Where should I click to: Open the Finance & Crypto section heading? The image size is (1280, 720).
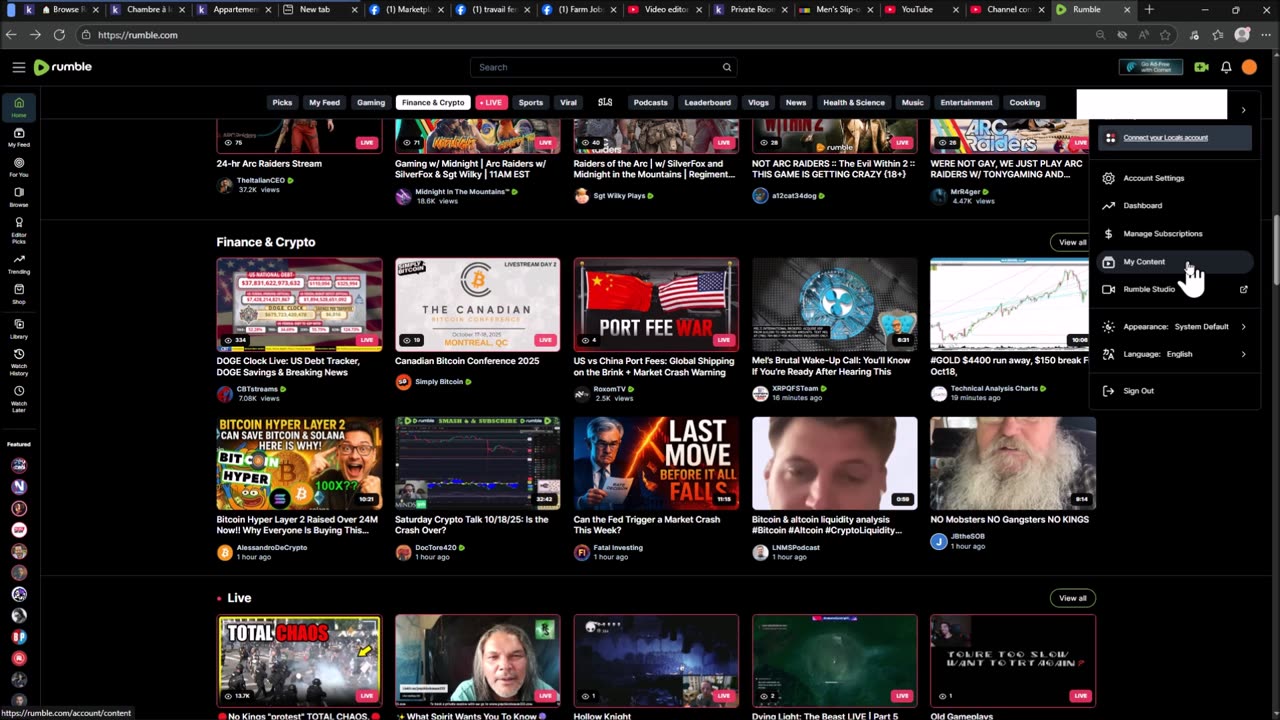(266, 242)
